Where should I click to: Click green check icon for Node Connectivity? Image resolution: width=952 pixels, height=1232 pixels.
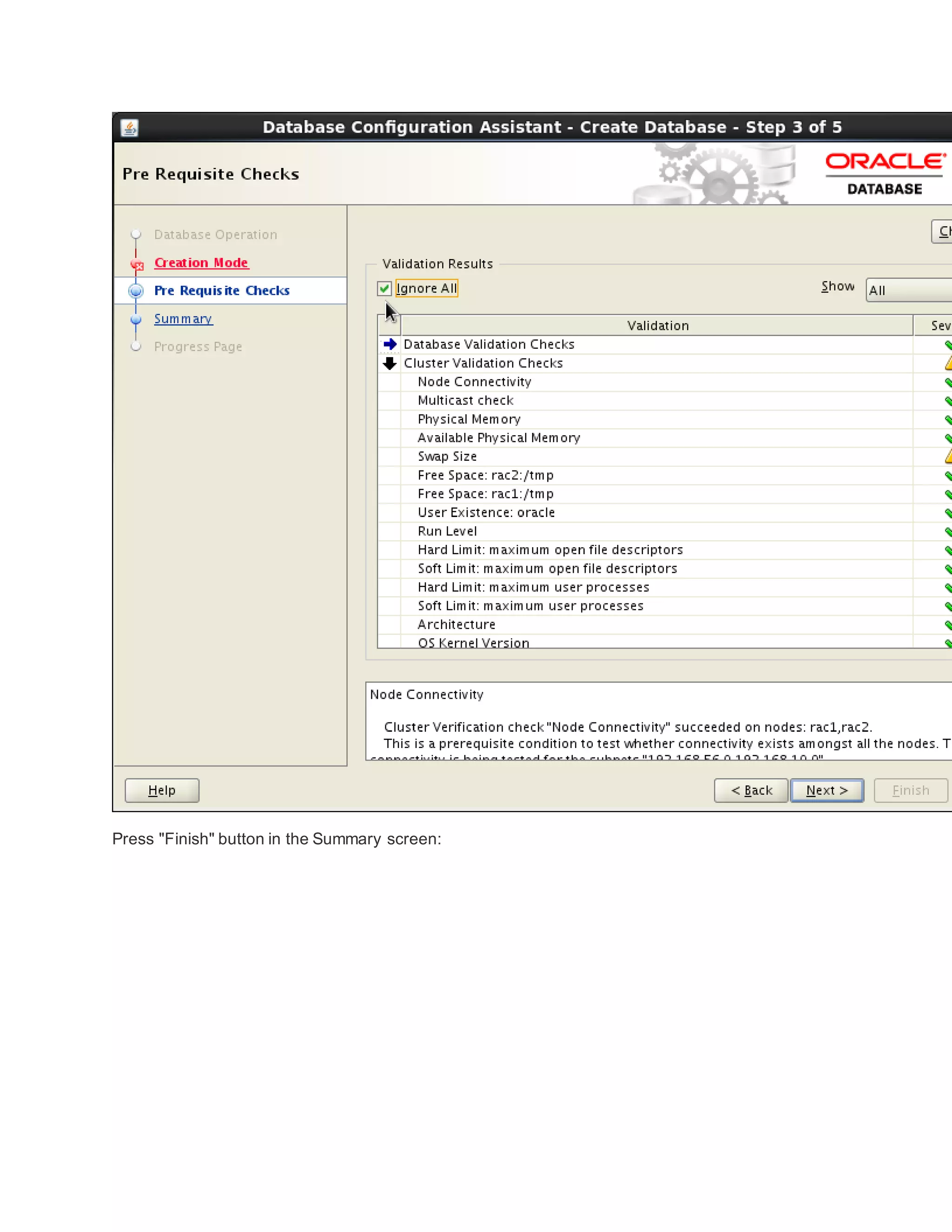point(948,382)
